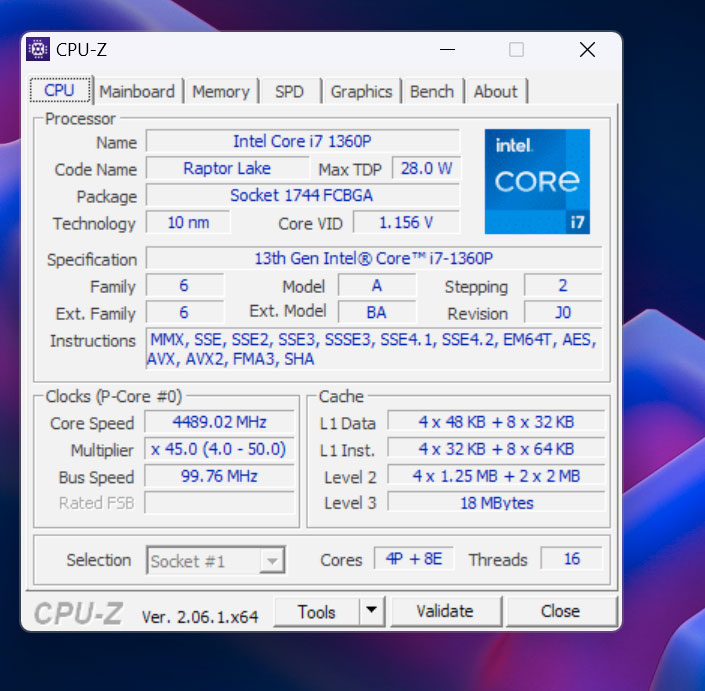Click the Tools button
Screen dimensions: 705x691
[317, 611]
